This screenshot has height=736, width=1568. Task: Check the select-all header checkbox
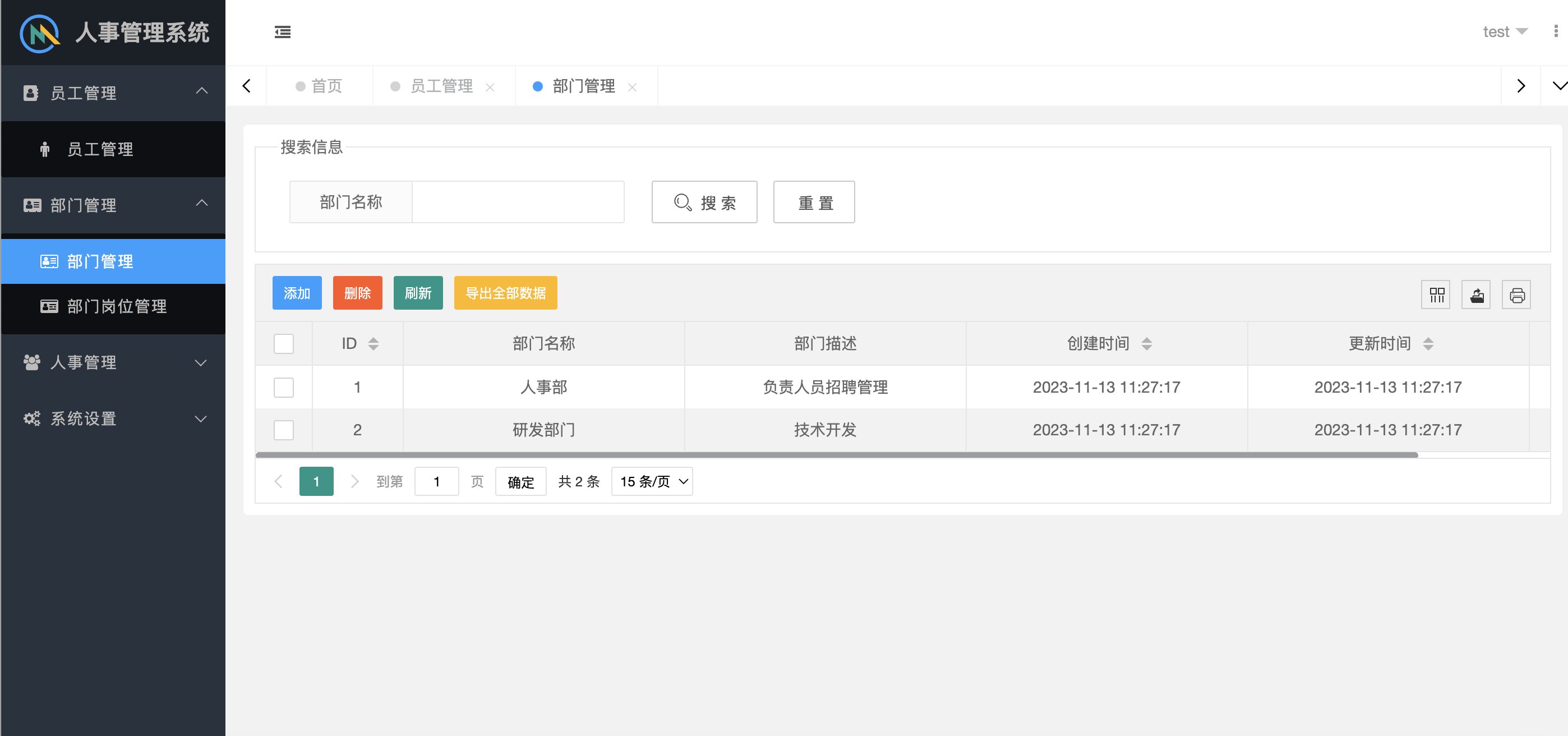(x=284, y=343)
